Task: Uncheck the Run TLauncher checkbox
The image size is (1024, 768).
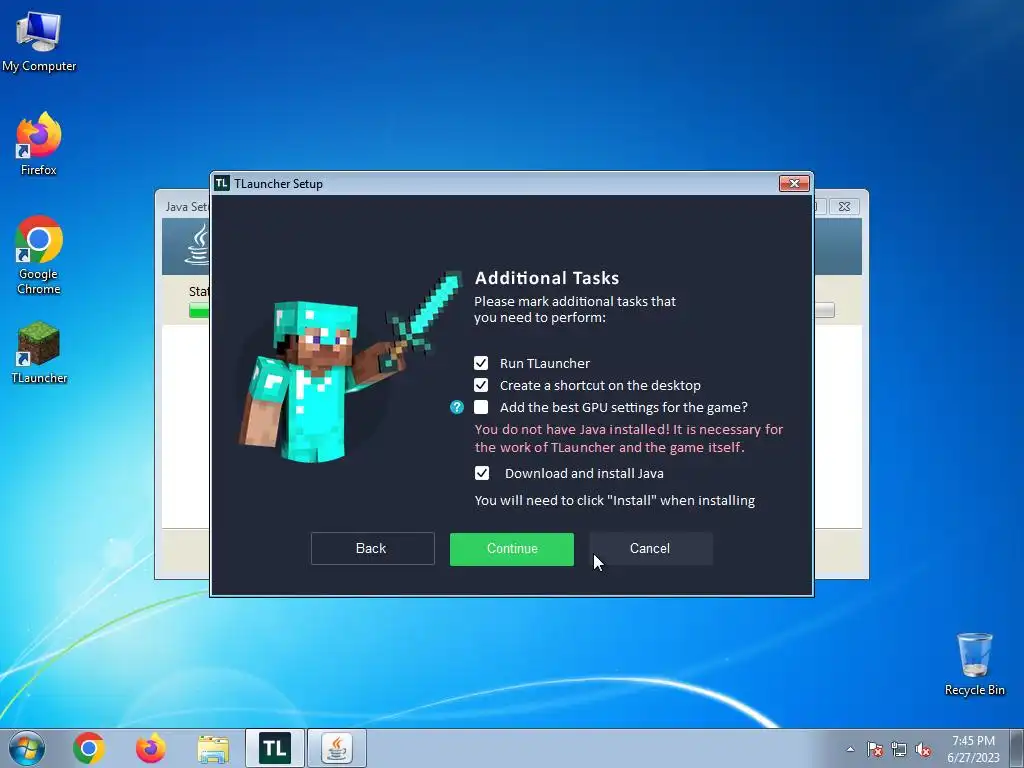Action: click(x=481, y=363)
